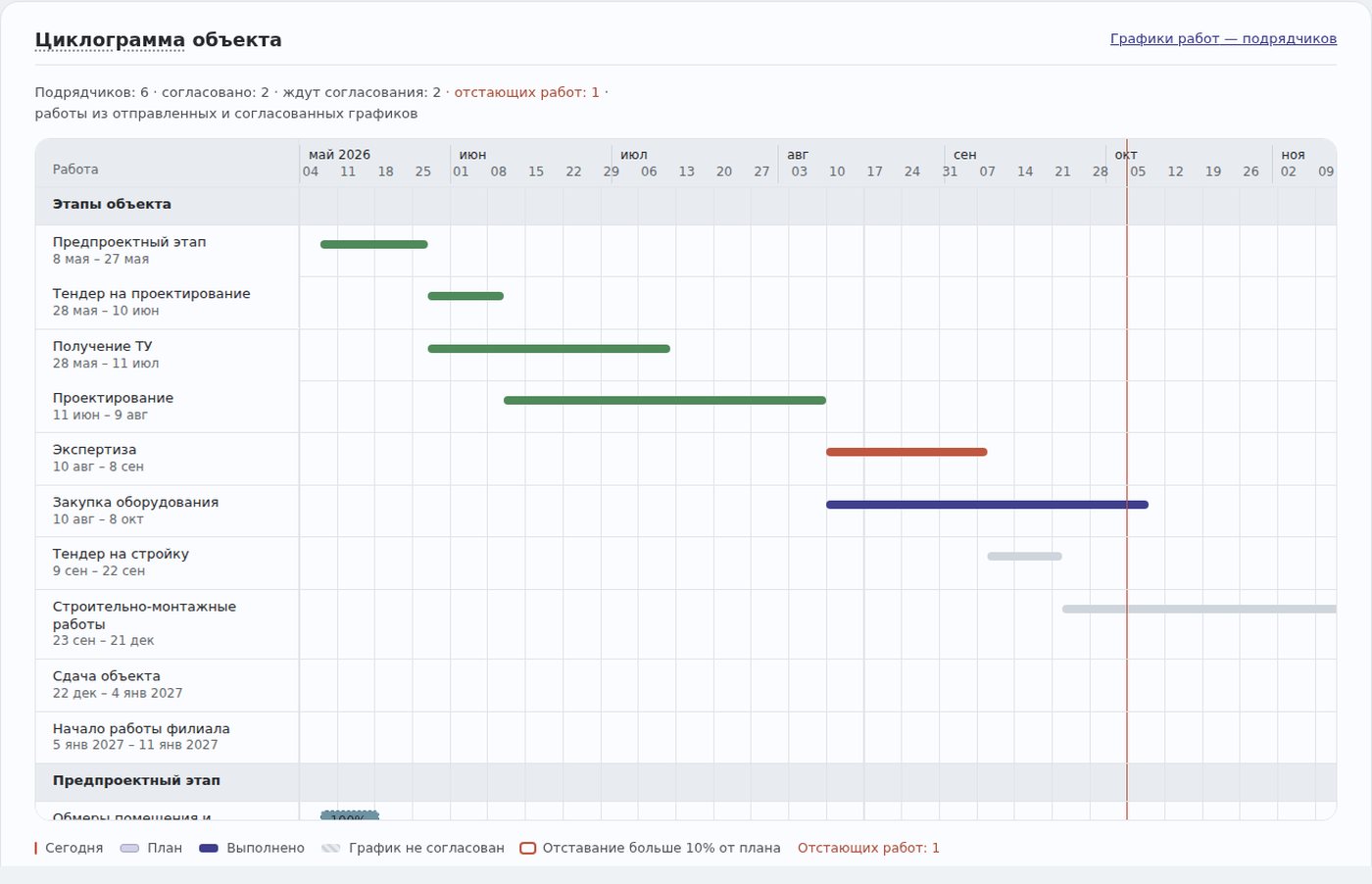The image size is (1372, 884).
Task: Click the Тендер на стройку row label
Action: click(121, 554)
